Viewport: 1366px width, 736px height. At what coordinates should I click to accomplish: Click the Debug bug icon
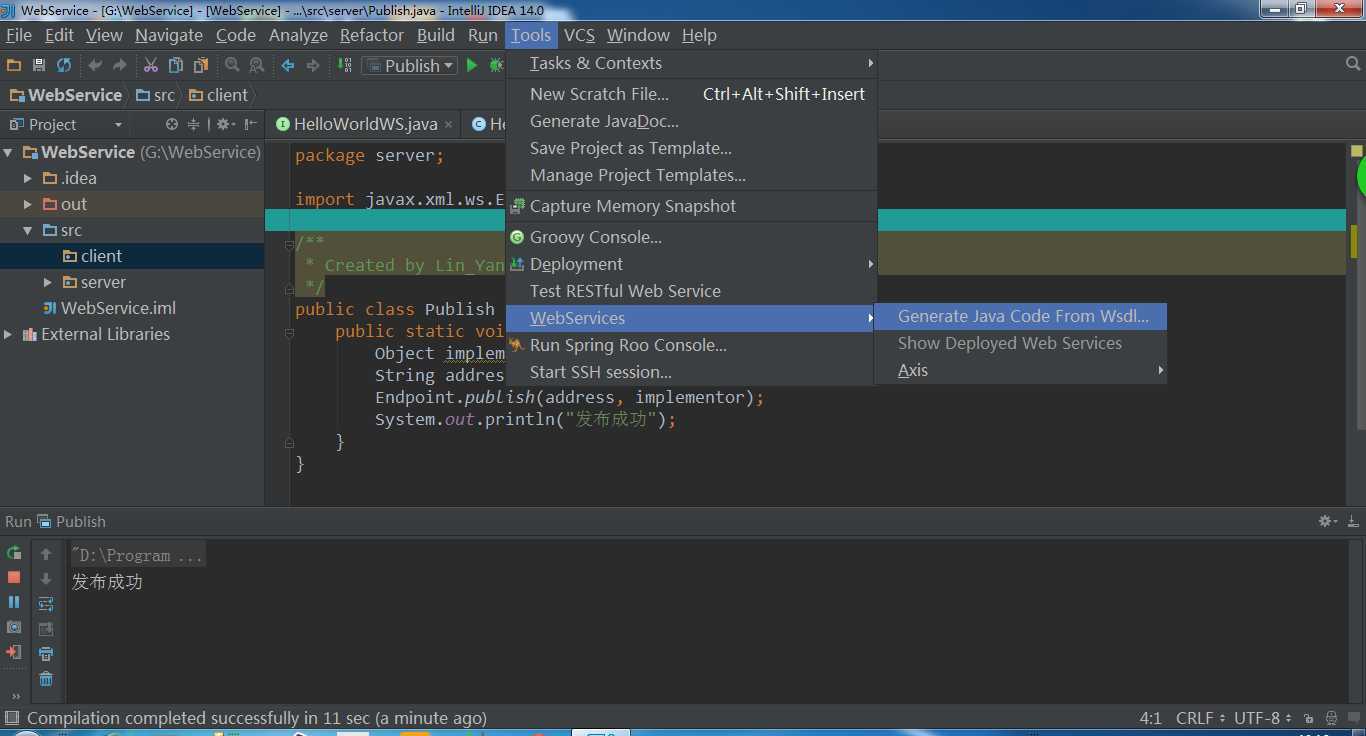tap(496, 65)
